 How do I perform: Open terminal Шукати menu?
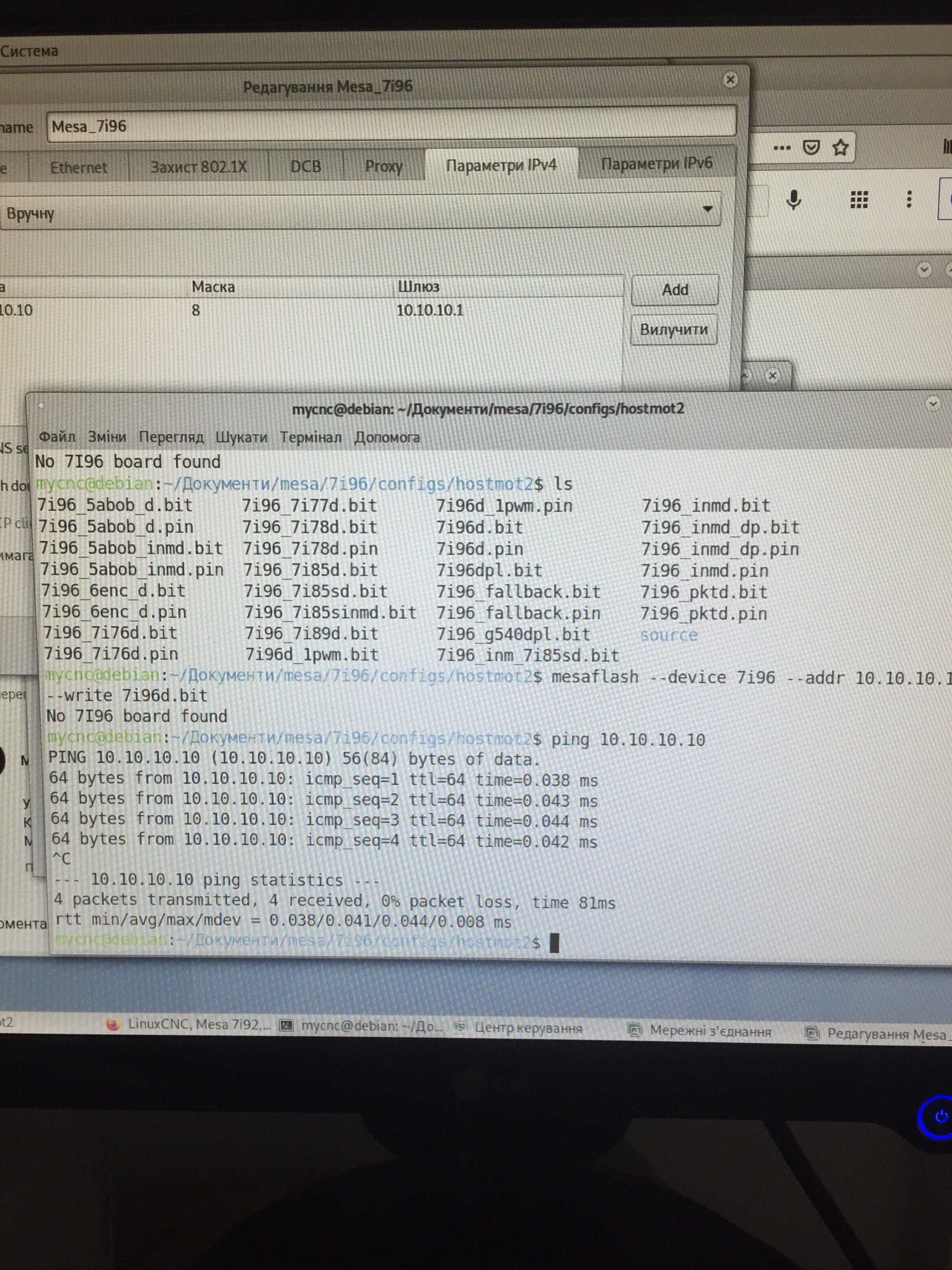coord(241,437)
